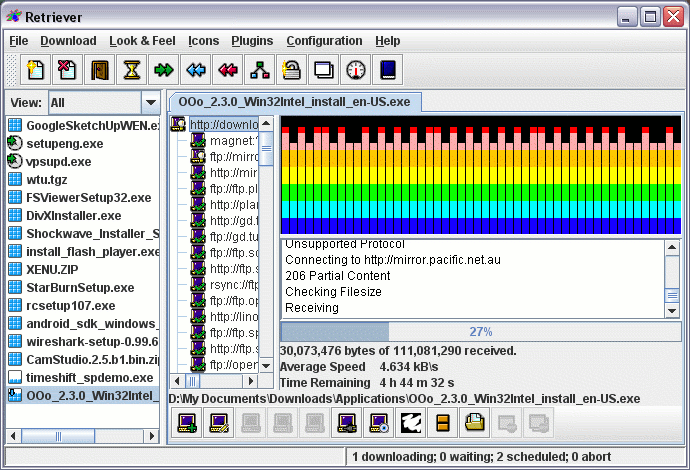Click the blue book help icon

tap(388, 70)
